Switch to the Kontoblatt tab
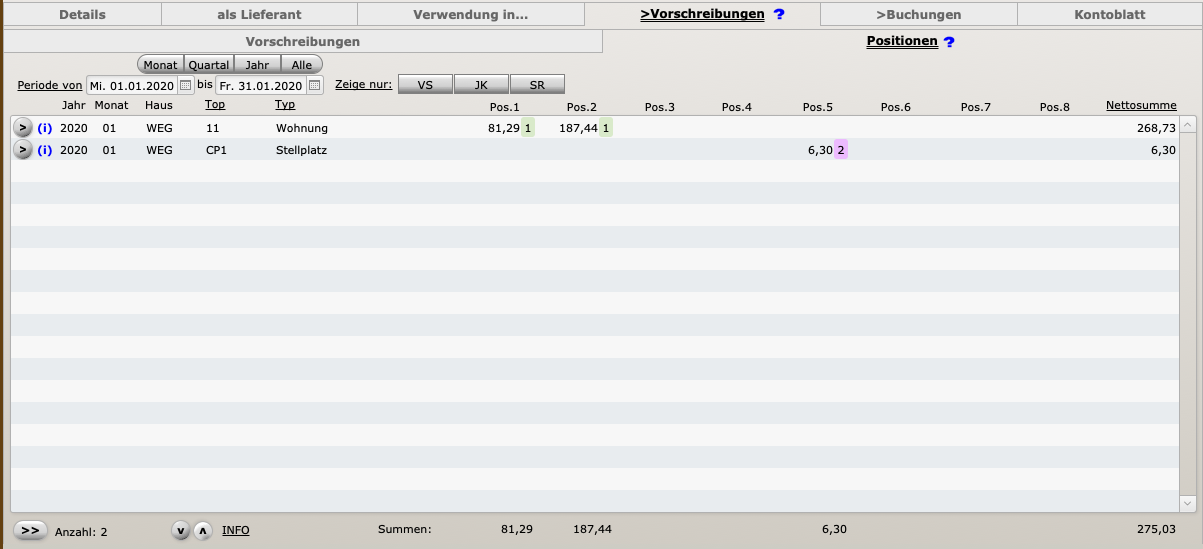This screenshot has width=1203, height=549. pyautogui.click(x=1109, y=15)
